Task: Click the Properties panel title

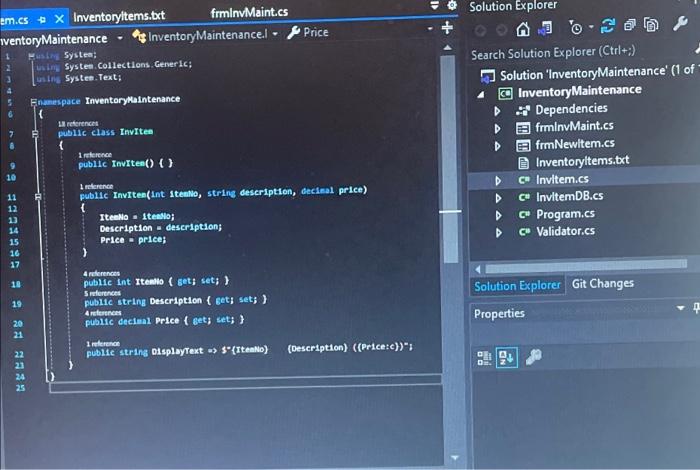Action: (x=499, y=313)
